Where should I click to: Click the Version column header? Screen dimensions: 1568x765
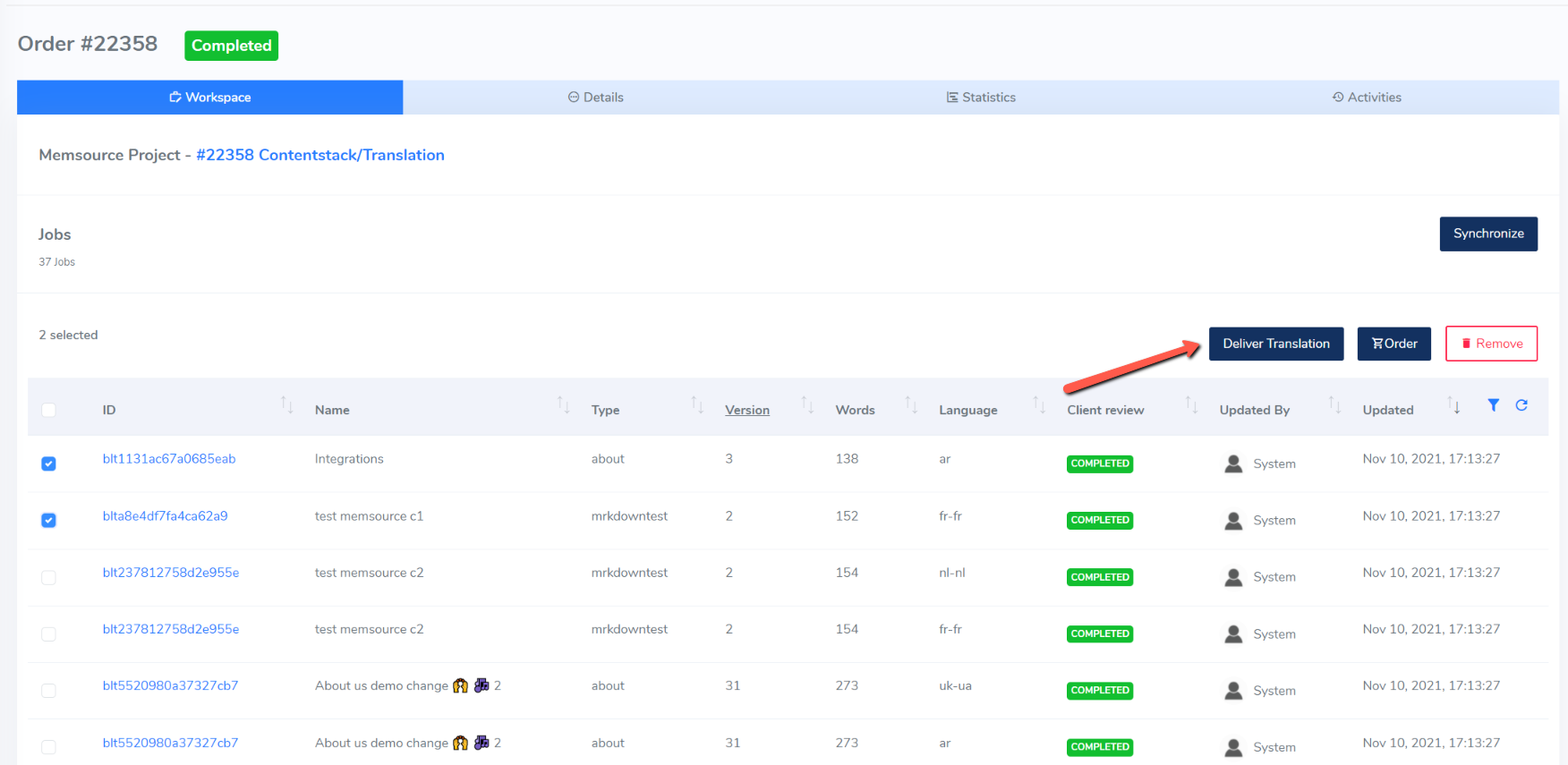[747, 410]
